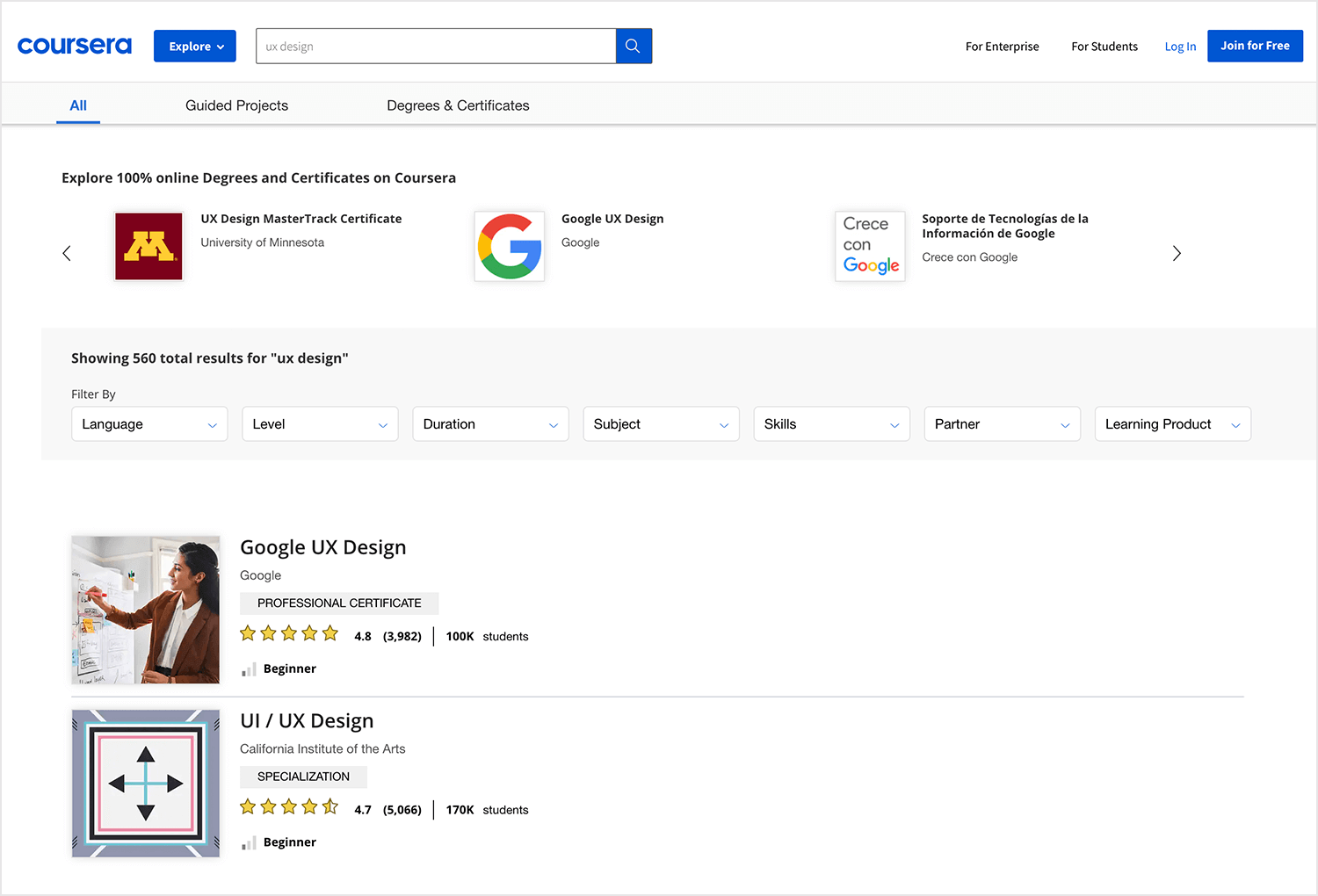Screen dimensions: 1318x896
Task: Expand the Language filter
Action: (149, 423)
